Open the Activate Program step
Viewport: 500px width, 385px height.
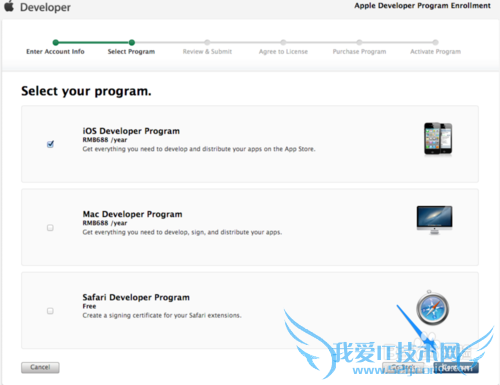[x=435, y=51]
